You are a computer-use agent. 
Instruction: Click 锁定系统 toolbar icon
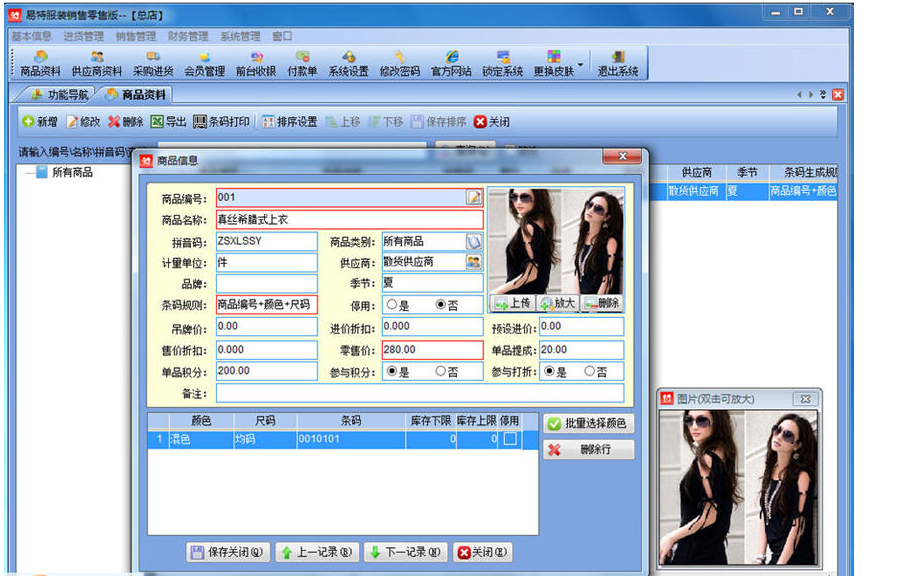[x=503, y=64]
